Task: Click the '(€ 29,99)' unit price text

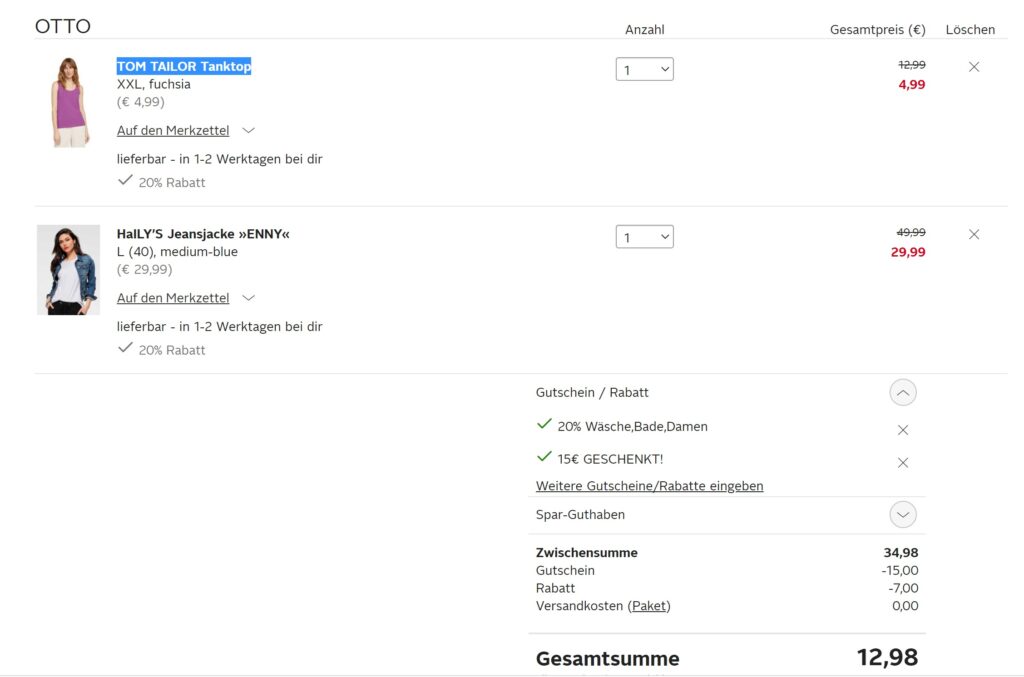Action: [x=144, y=270]
